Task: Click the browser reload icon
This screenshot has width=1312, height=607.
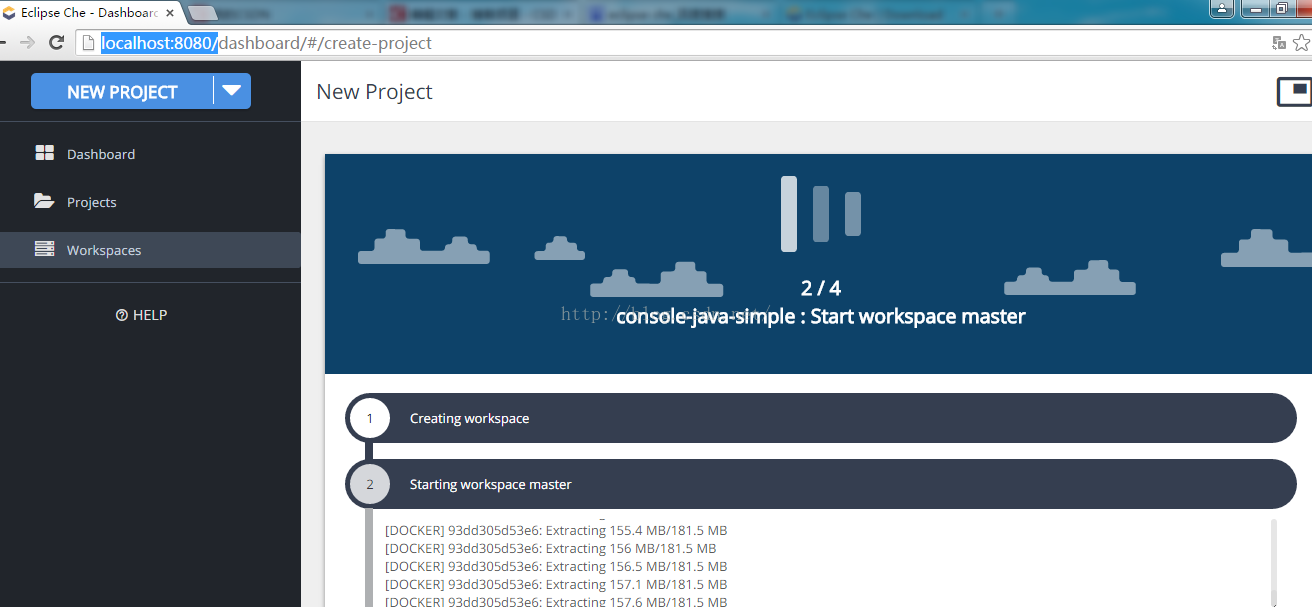Action: (x=56, y=43)
